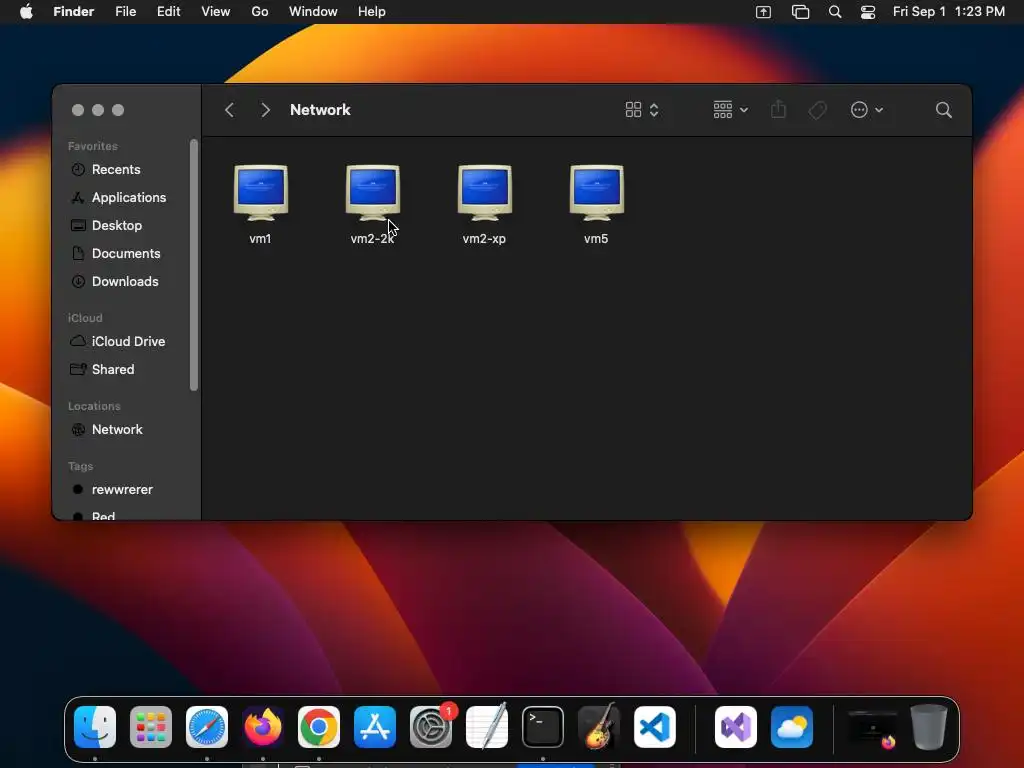The width and height of the screenshot is (1024, 768).
Task: Click the Finder window search icon
Action: point(943,110)
